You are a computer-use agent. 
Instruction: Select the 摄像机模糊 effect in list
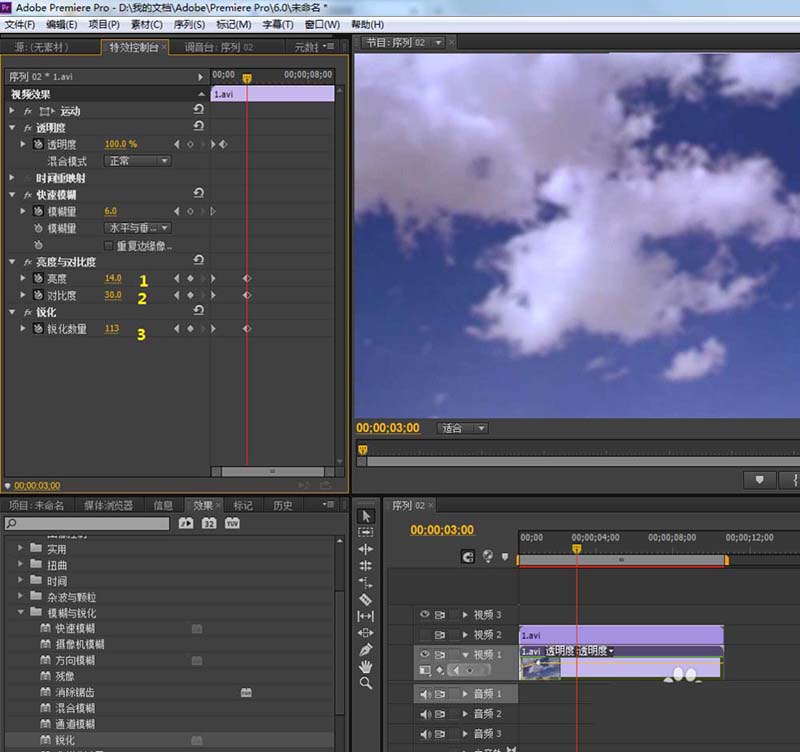coord(80,644)
